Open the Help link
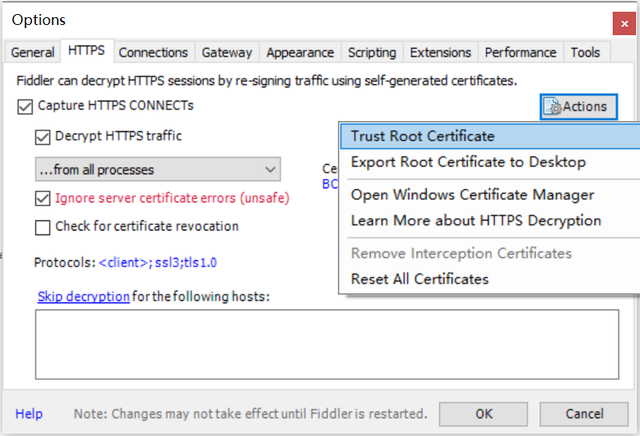The width and height of the screenshot is (640, 436). pyautogui.click(x=29, y=414)
